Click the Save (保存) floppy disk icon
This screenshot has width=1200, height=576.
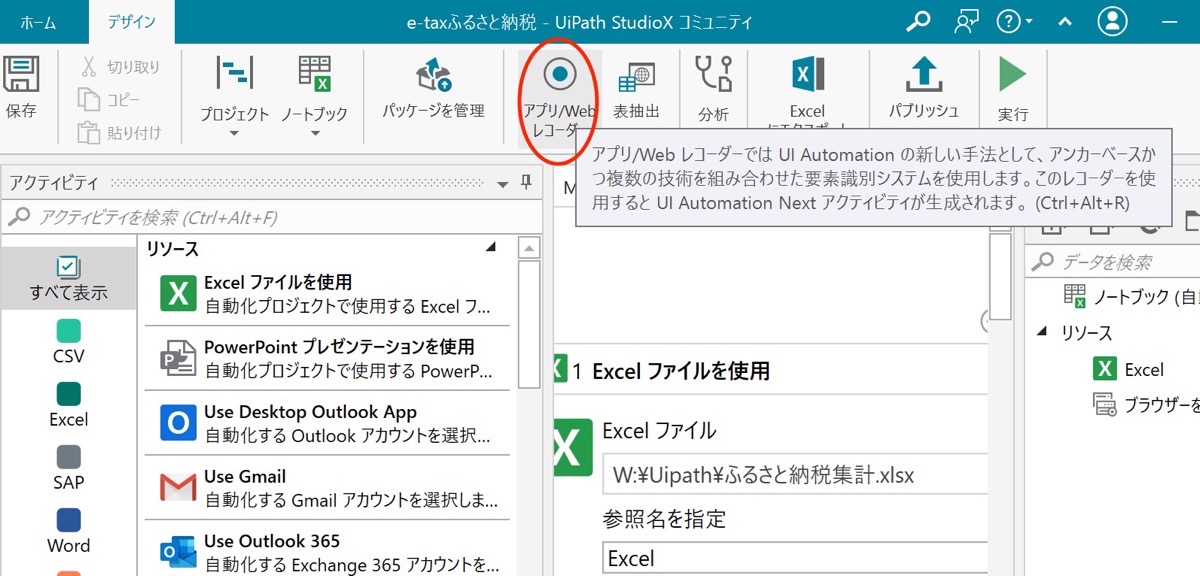(20, 76)
